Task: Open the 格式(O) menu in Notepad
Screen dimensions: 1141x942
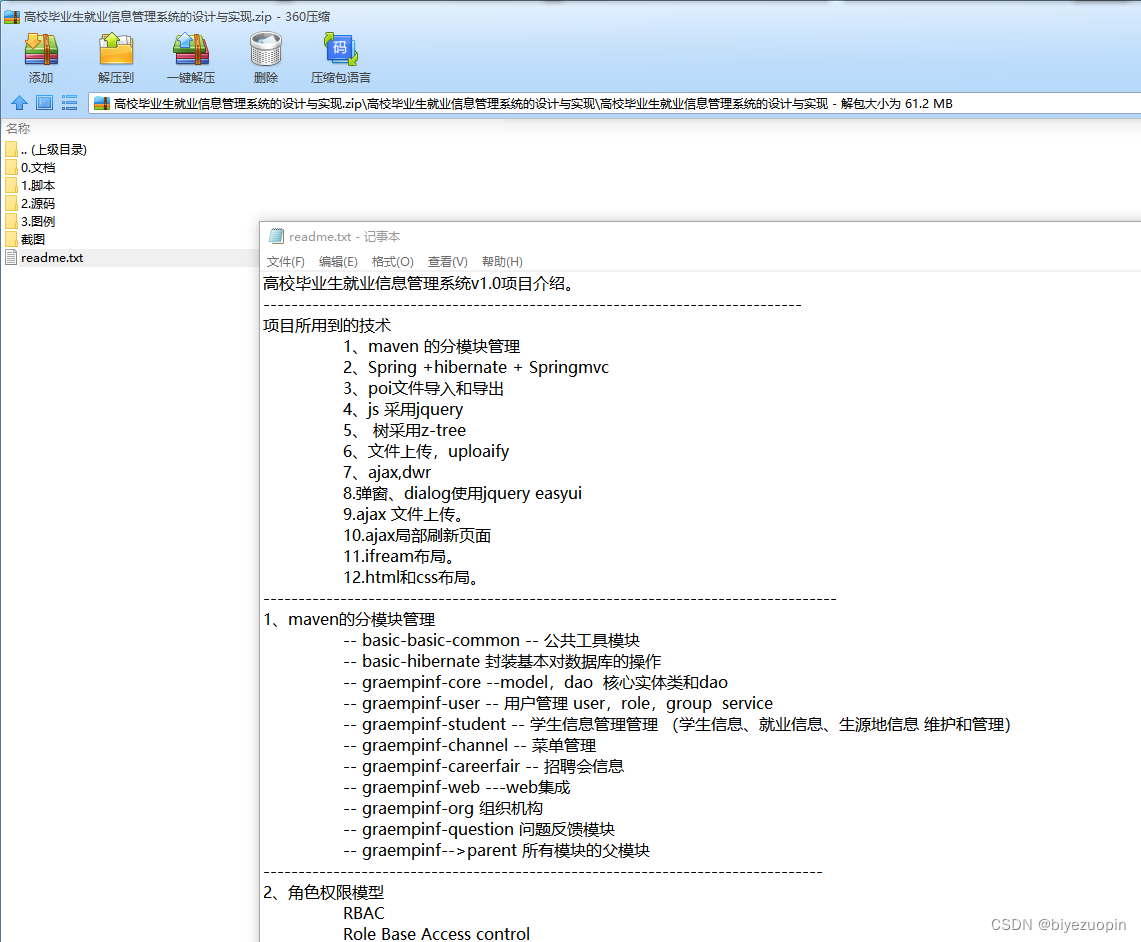Action: pos(392,262)
